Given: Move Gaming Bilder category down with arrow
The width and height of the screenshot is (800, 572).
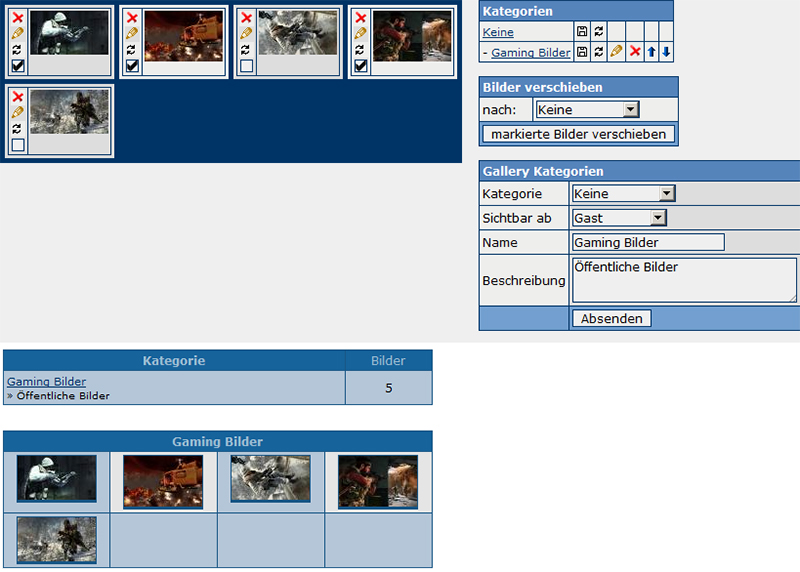Looking at the screenshot, I should [666, 52].
